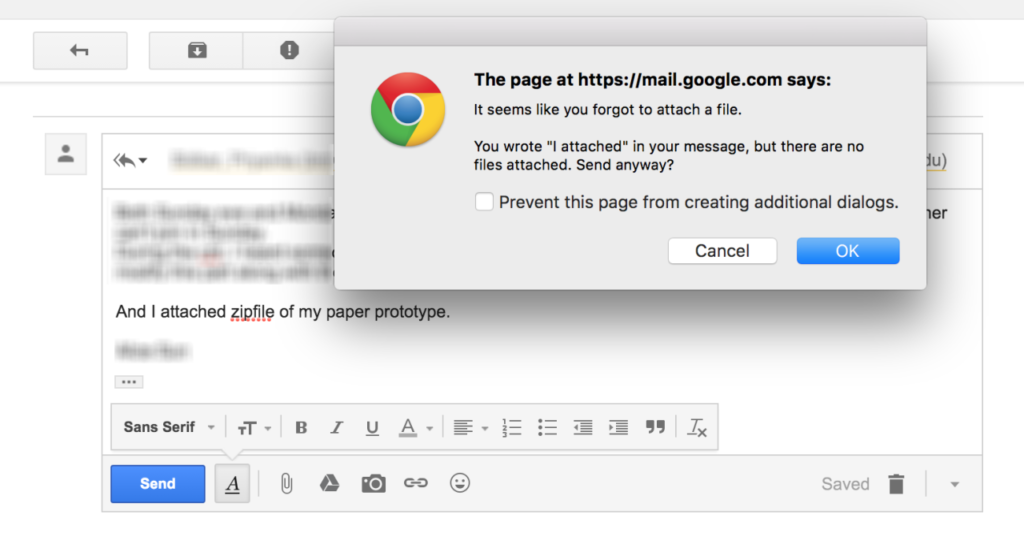Insert photo with camera icon
This screenshot has width=1024, height=540.
tap(374, 484)
